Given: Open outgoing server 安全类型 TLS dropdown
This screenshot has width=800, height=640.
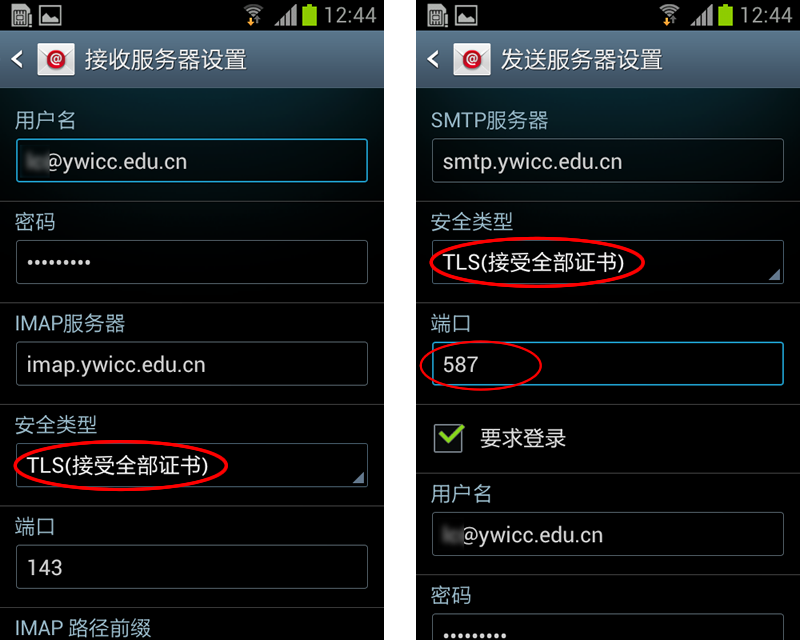Looking at the screenshot, I should pyautogui.click(x=608, y=262).
